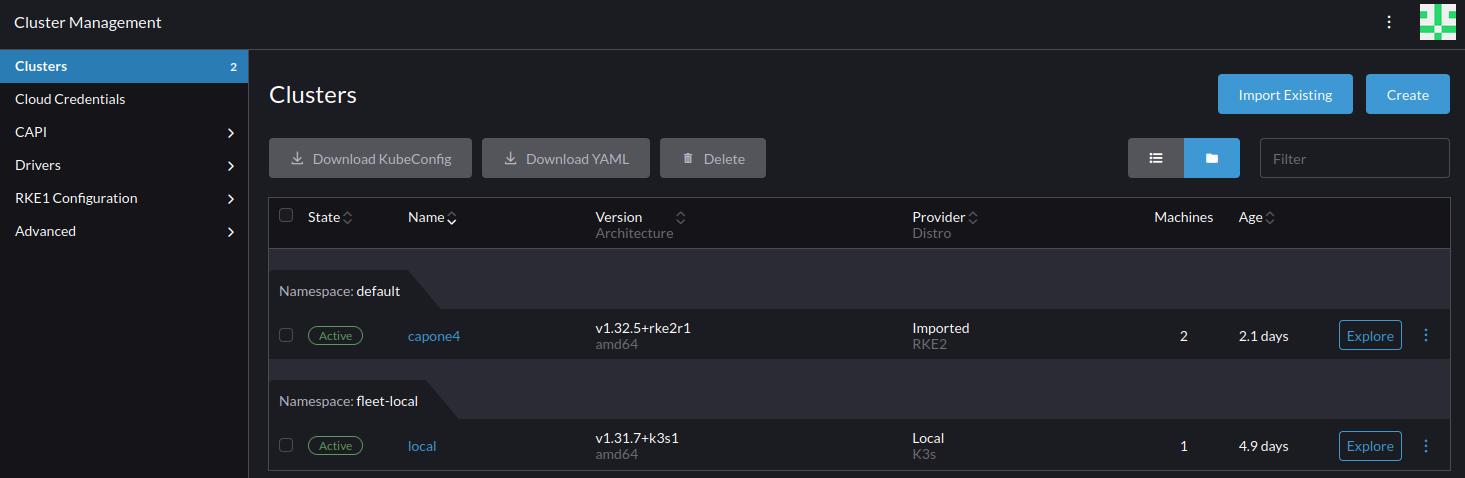Focus the Filter input field

(x=1355, y=158)
